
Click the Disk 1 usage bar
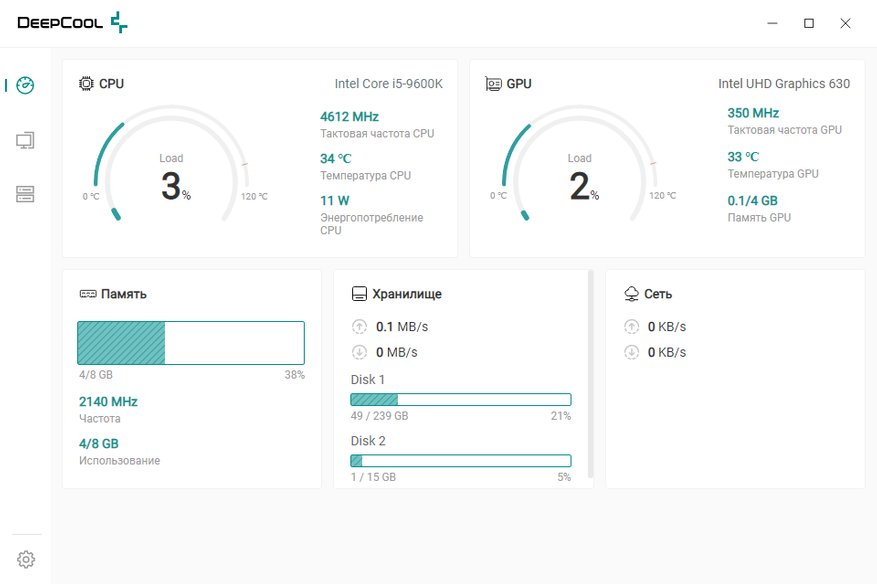point(461,399)
